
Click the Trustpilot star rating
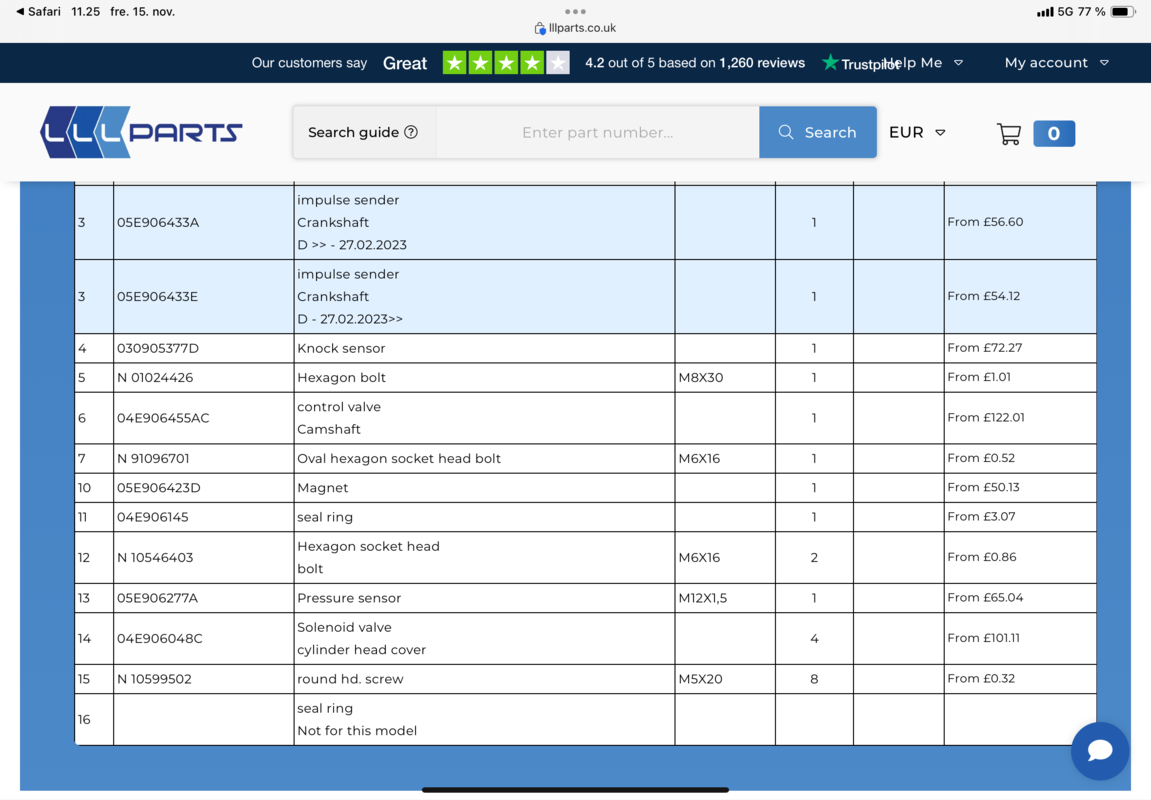506,63
